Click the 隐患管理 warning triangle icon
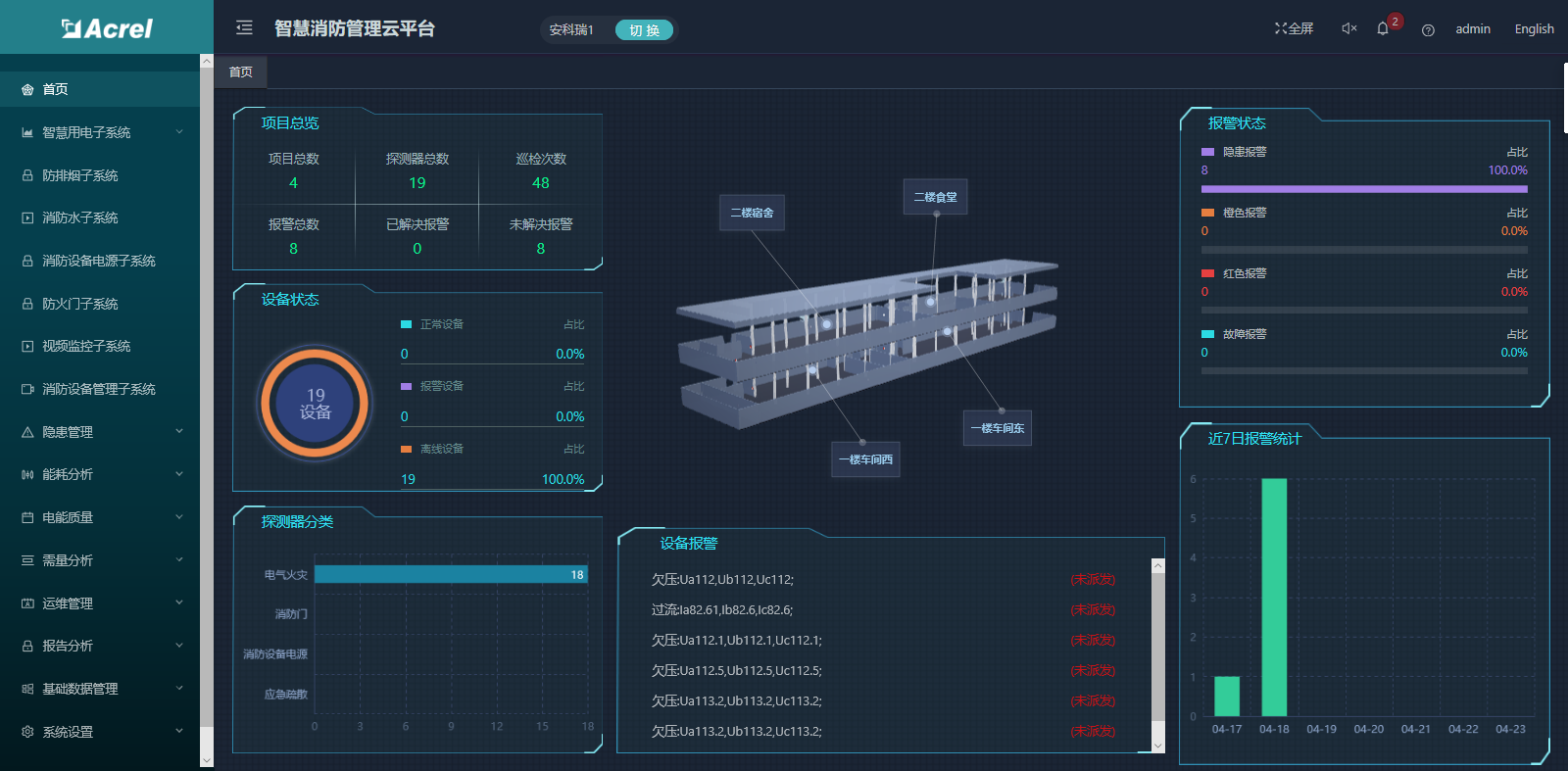The image size is (1568, 771). coord(27,432)
